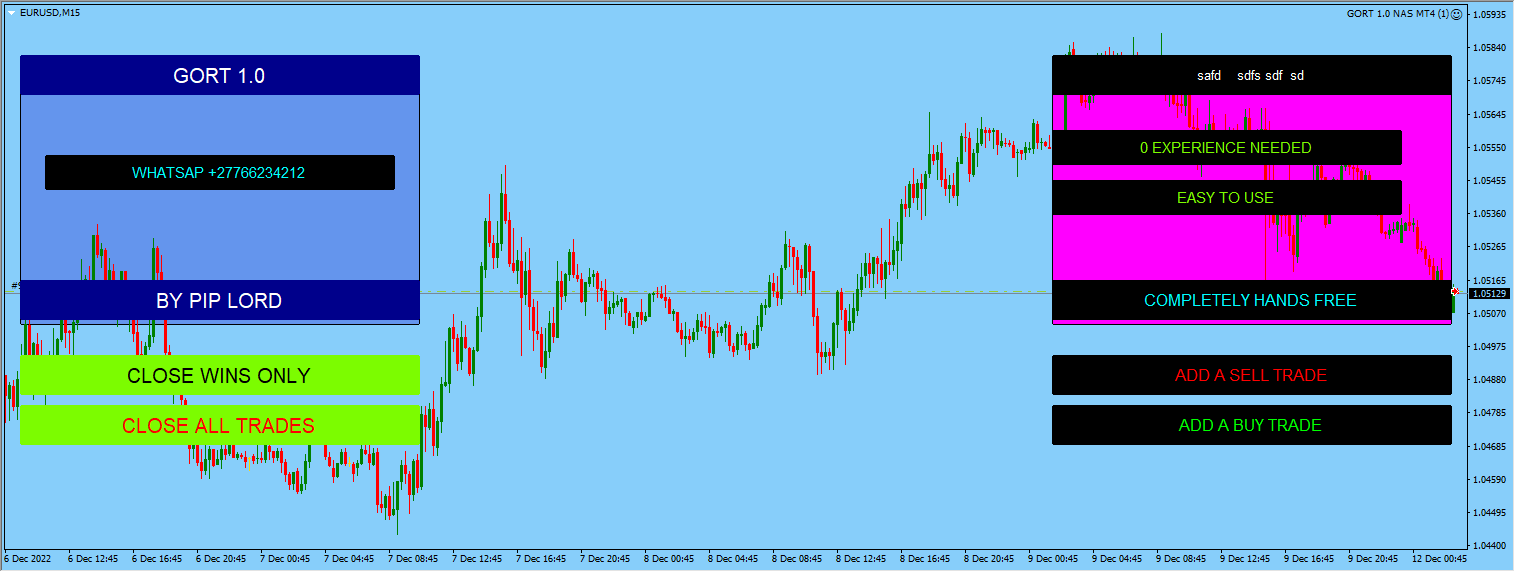Click the current price tag 1.05129
Screen dimensions: 1515x572
coord(1488,293)
